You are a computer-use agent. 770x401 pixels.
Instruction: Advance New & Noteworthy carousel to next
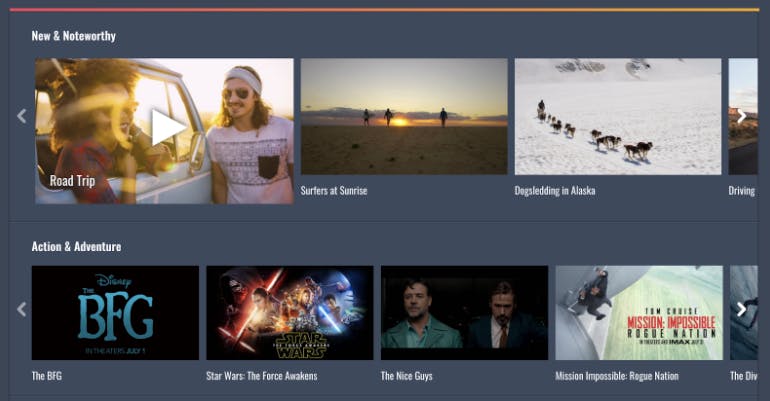742,116
